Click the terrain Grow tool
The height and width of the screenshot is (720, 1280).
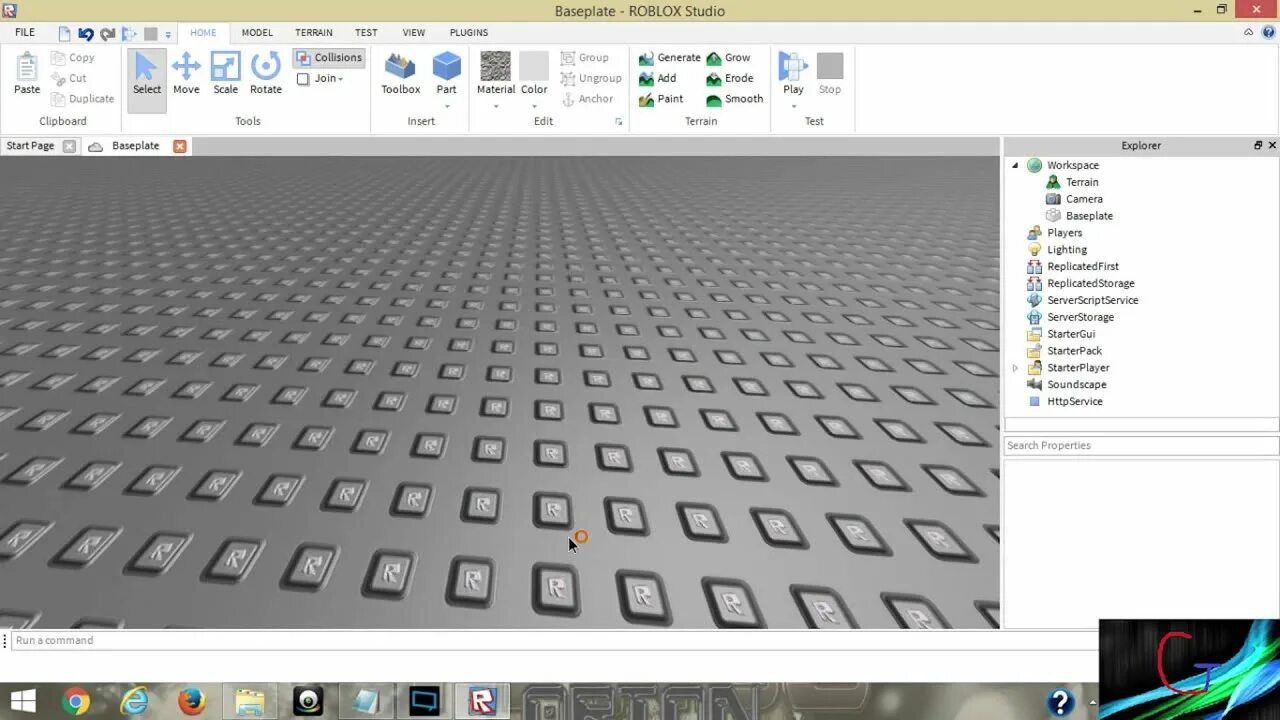click(x=728, y=58)
